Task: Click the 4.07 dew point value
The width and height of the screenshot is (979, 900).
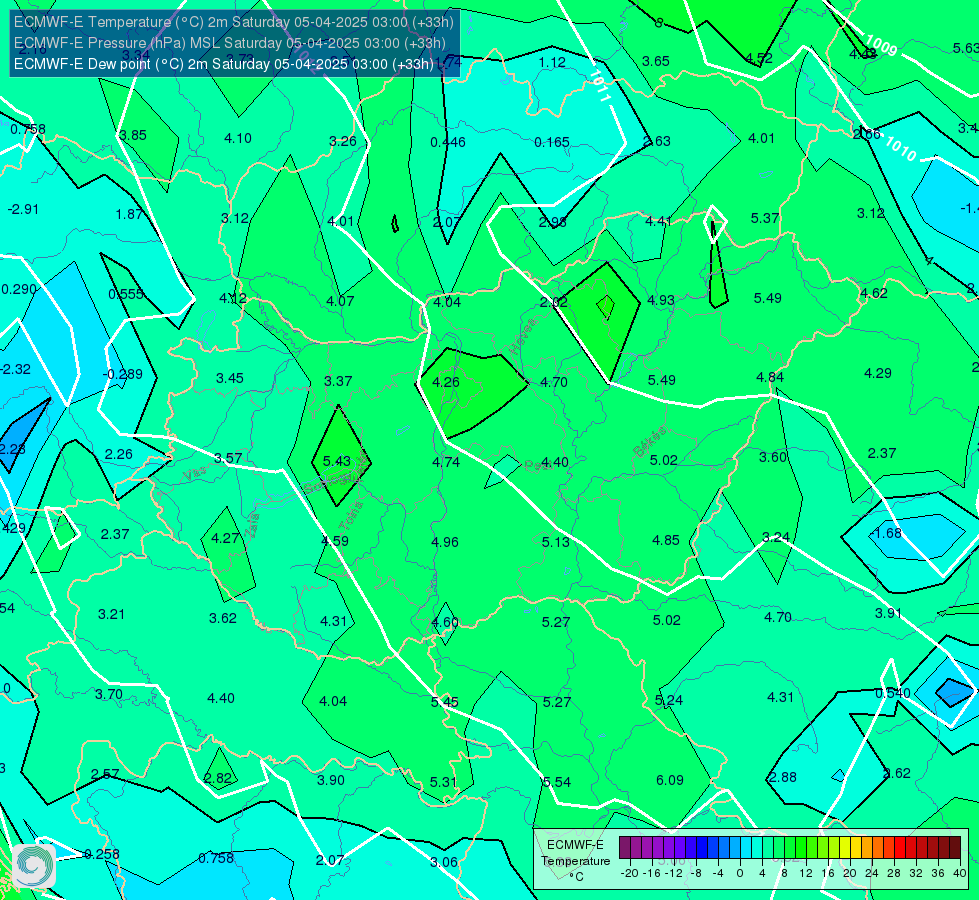Action: (340, 302)
